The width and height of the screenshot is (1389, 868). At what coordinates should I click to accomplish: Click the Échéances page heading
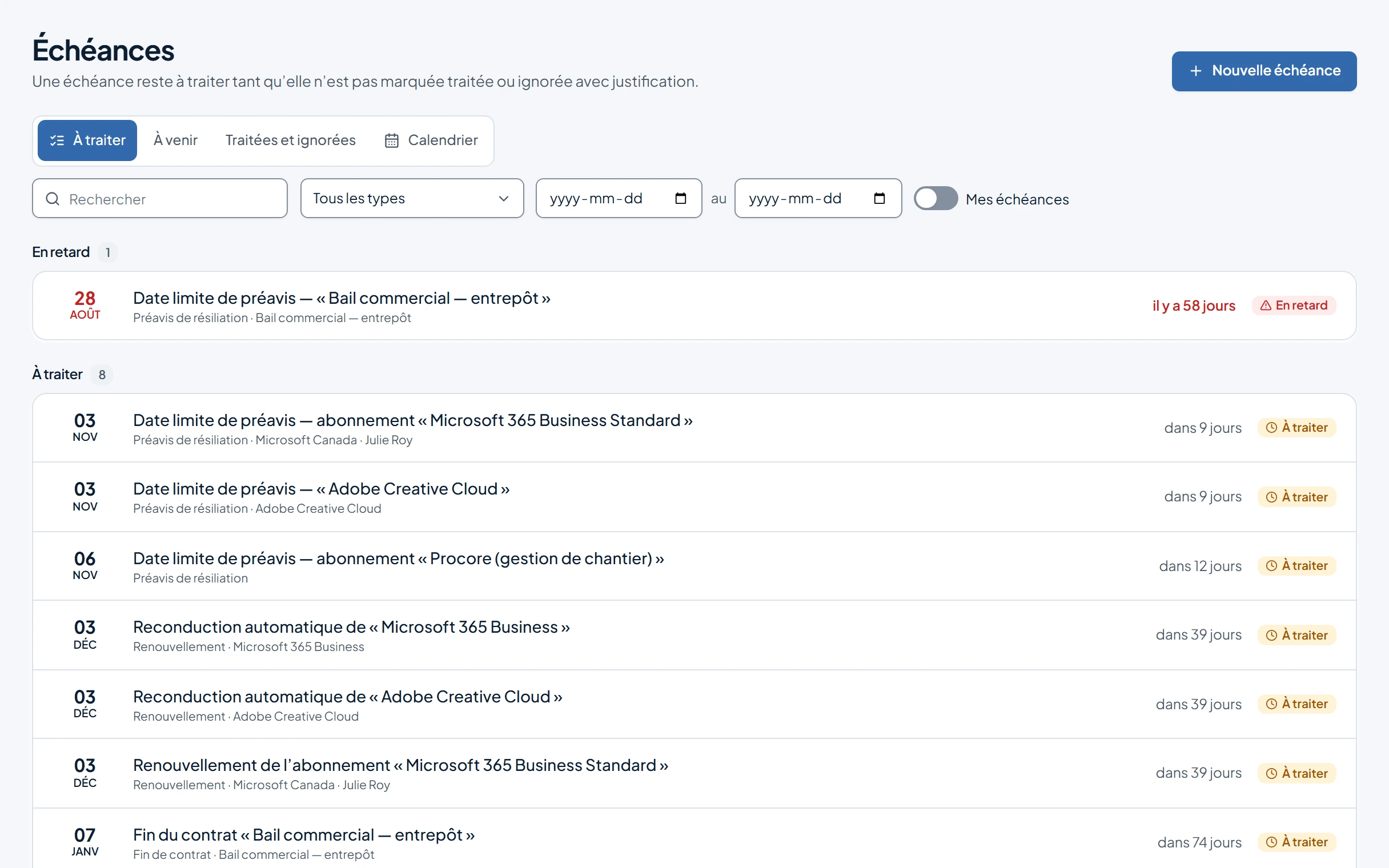click(x=103, y=50)
